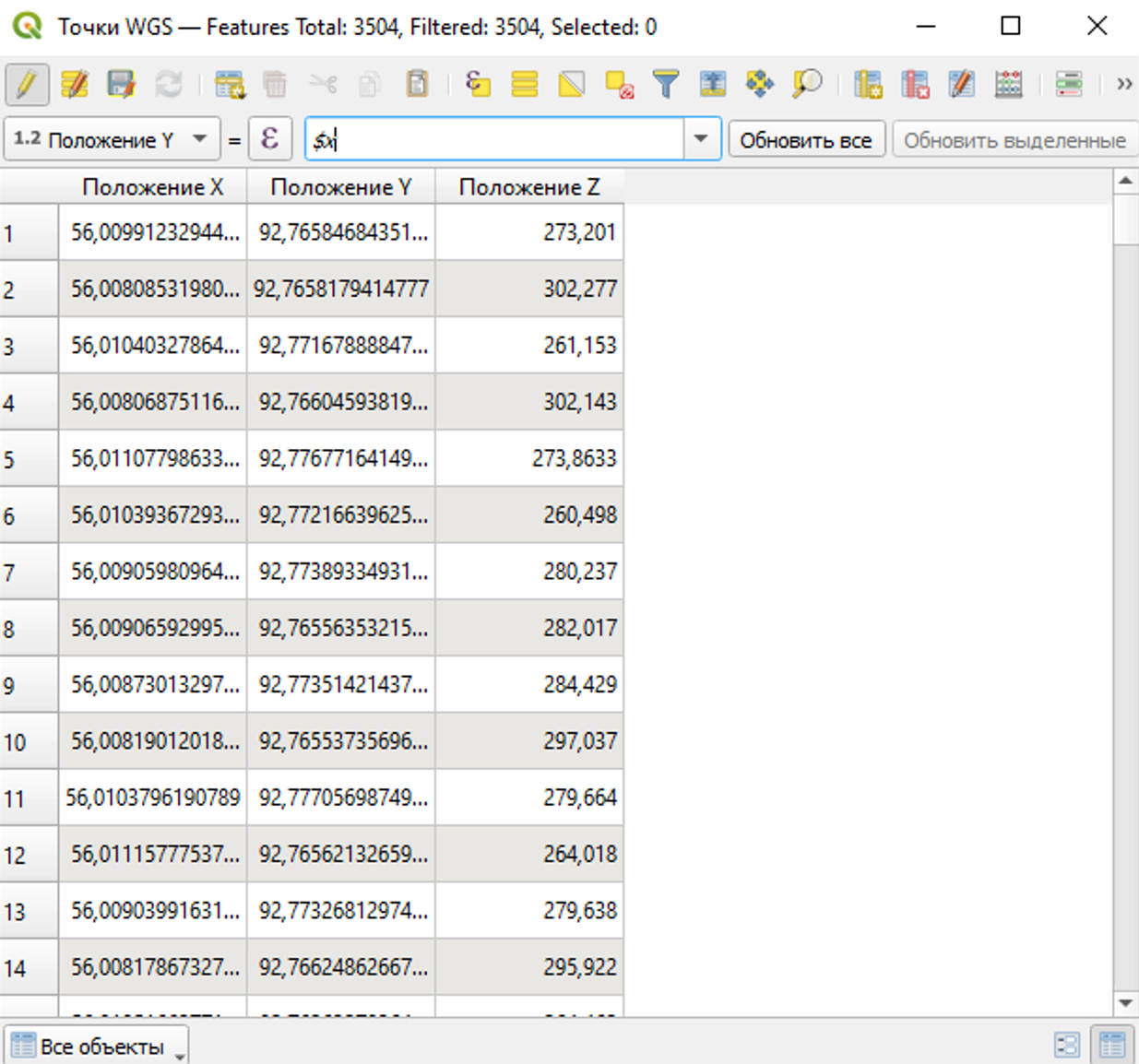
Task: Invert the feature selection
Action: (x=572, y=85)
